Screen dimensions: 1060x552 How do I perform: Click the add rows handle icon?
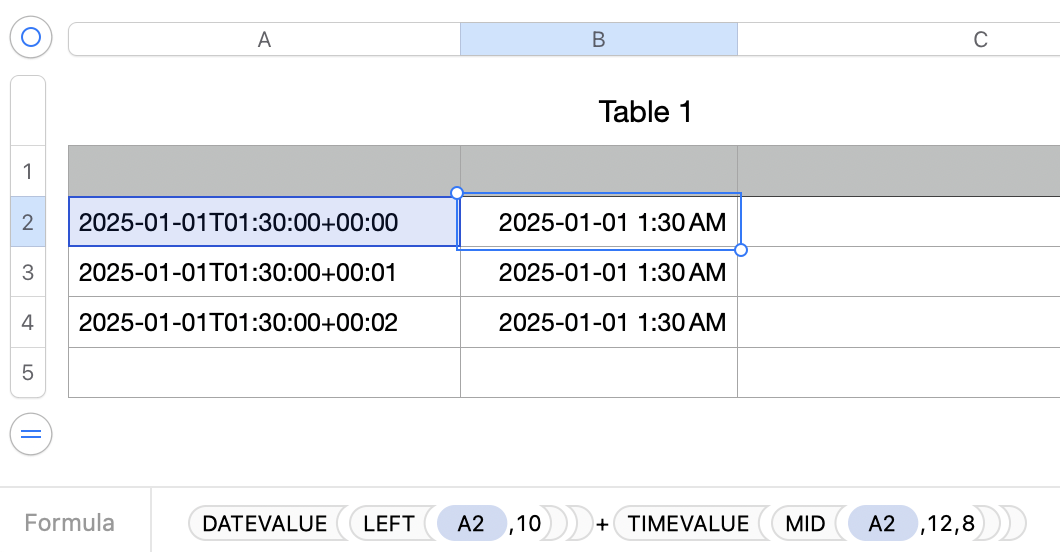[x=30, y=434]
